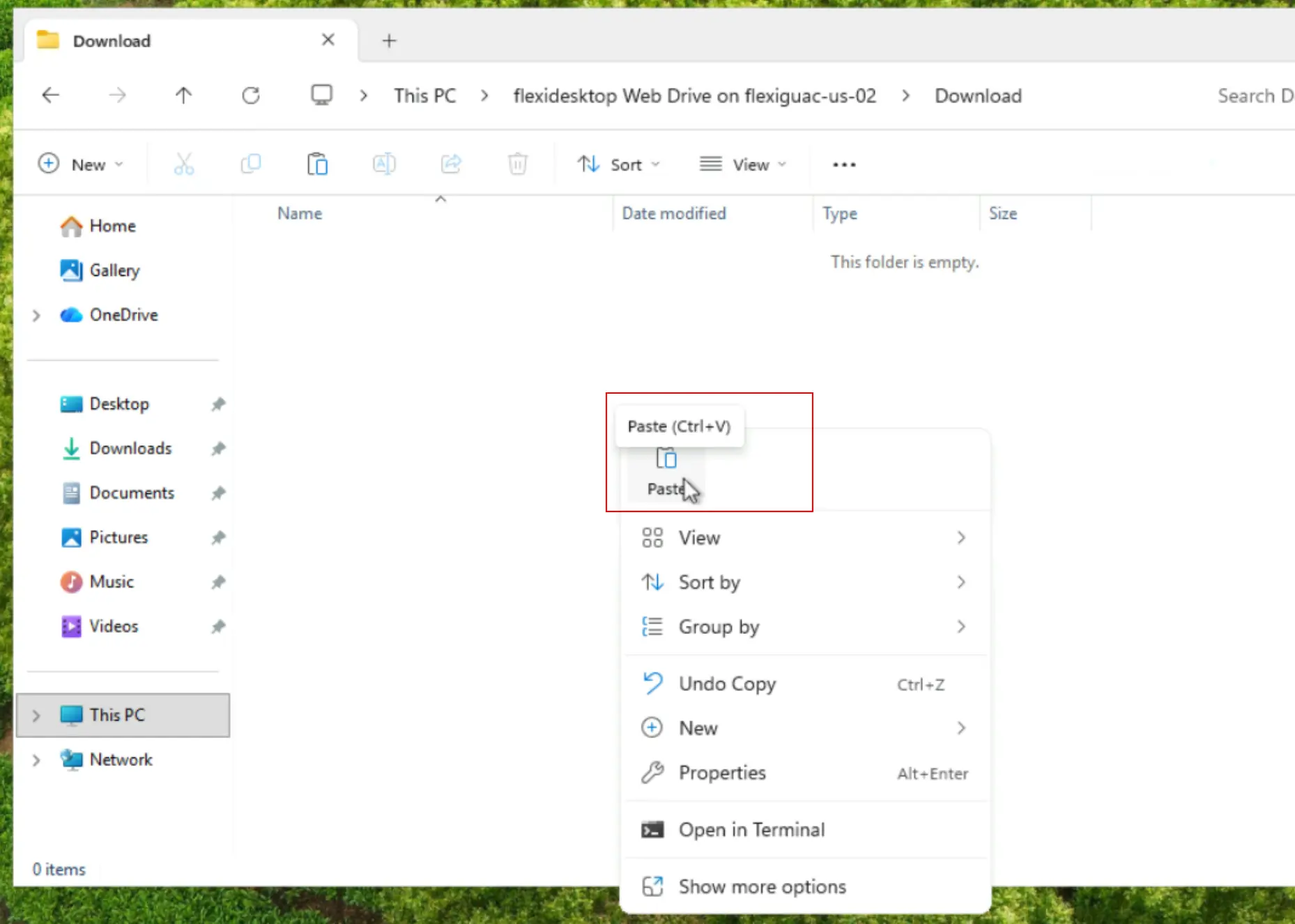This screenshot has width=1295, height=924.
Task: Select Open in Terminal
Action: pyautogui.click(x=805, y=830)
